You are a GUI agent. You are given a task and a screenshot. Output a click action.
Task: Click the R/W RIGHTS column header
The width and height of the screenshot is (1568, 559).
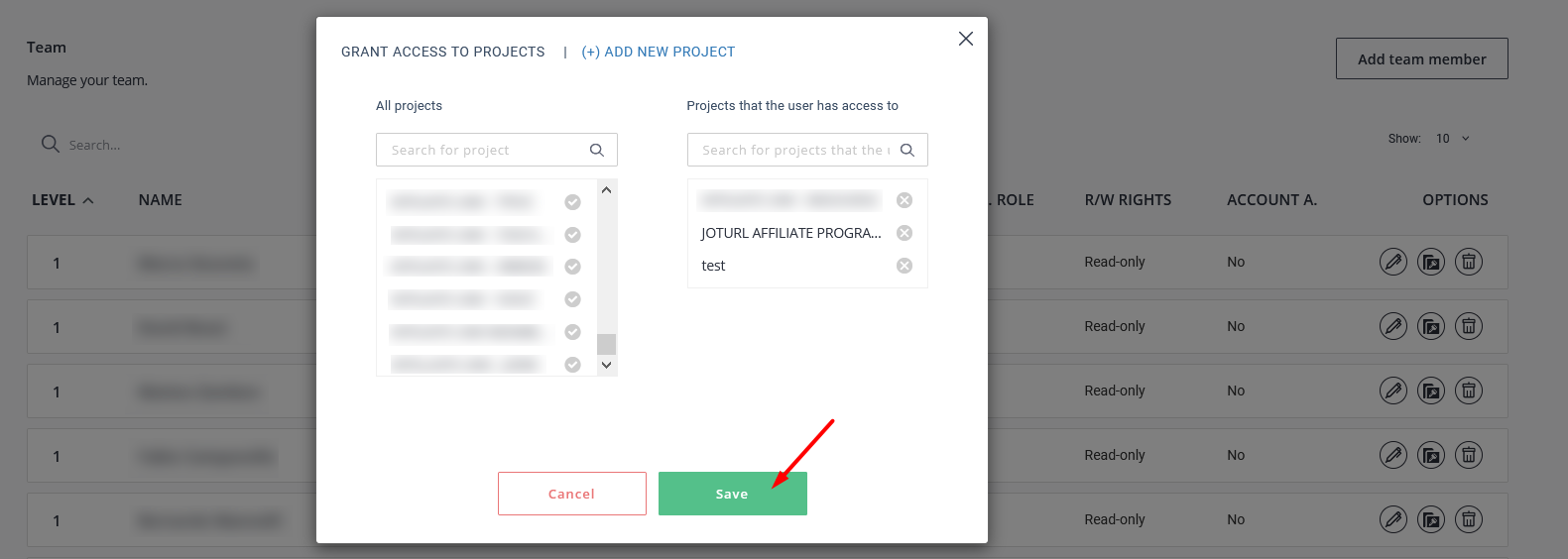click(x=1128, y=200)
